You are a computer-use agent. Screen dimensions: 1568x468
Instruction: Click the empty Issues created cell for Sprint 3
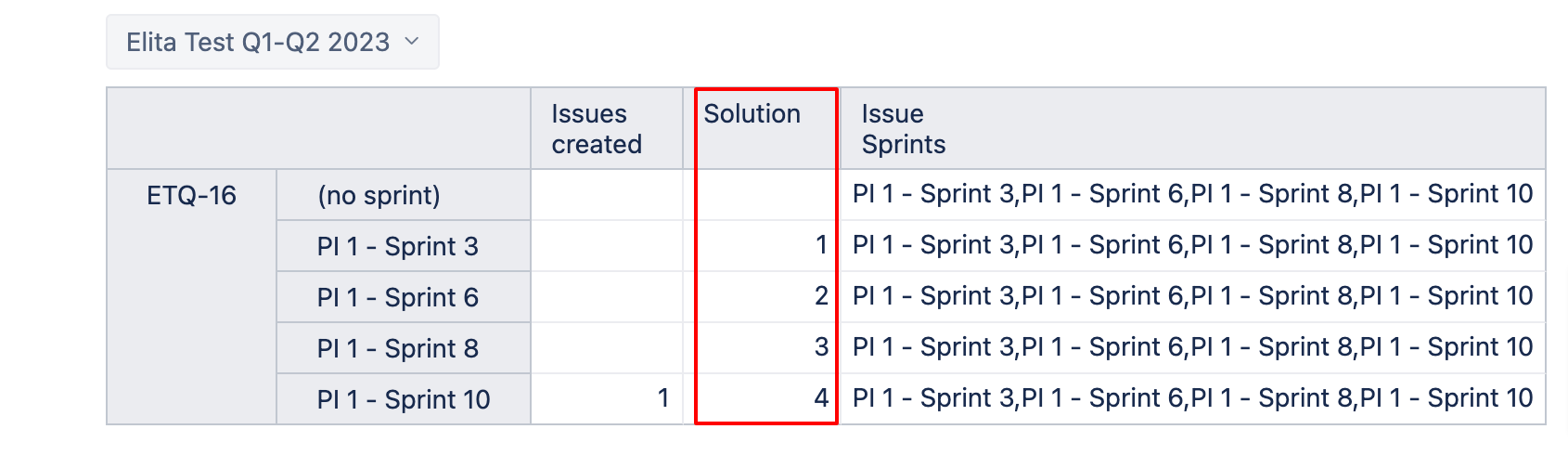tap(607, 246)
